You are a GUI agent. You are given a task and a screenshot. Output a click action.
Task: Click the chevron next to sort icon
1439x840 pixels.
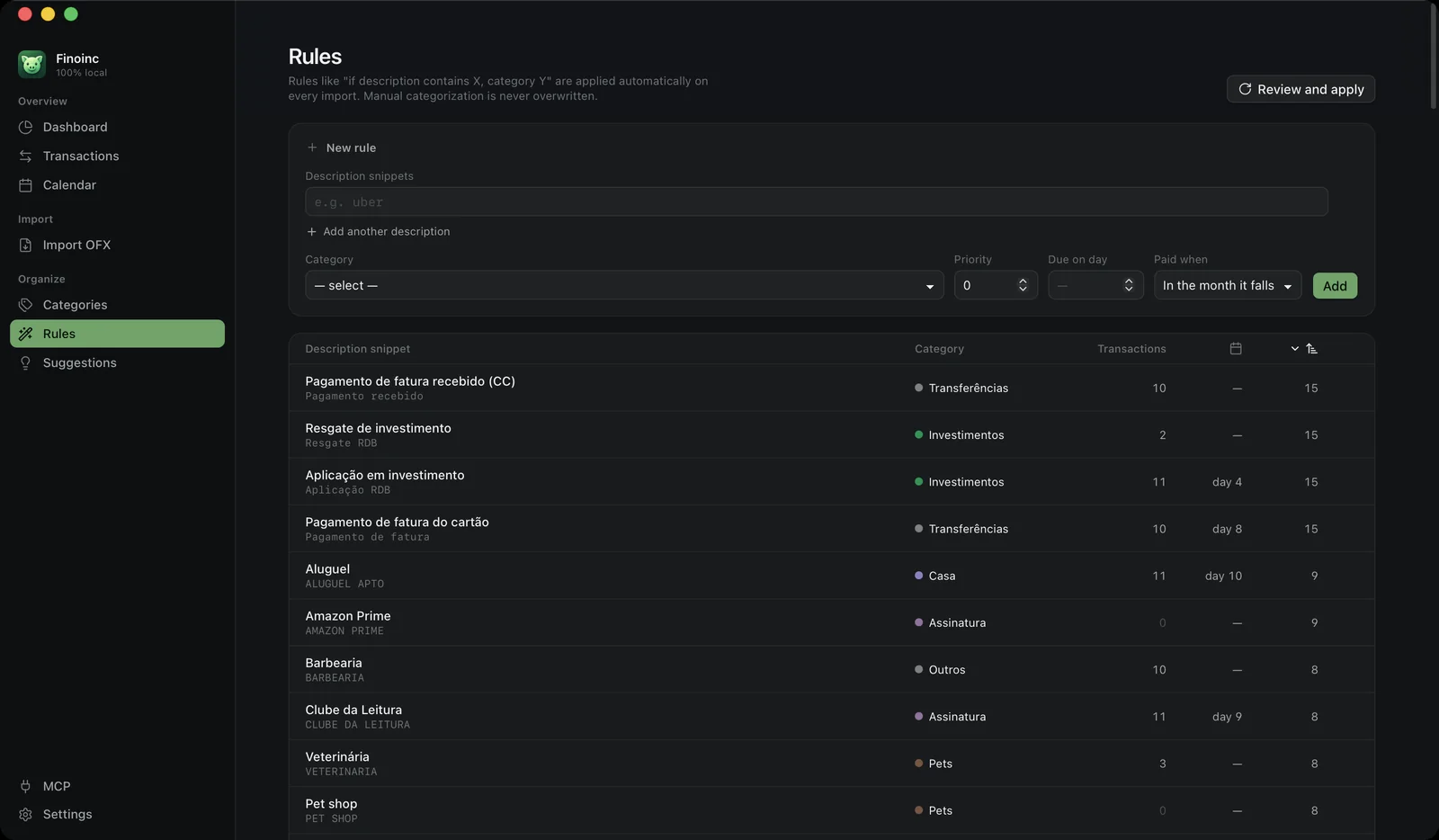(1295, 348)
